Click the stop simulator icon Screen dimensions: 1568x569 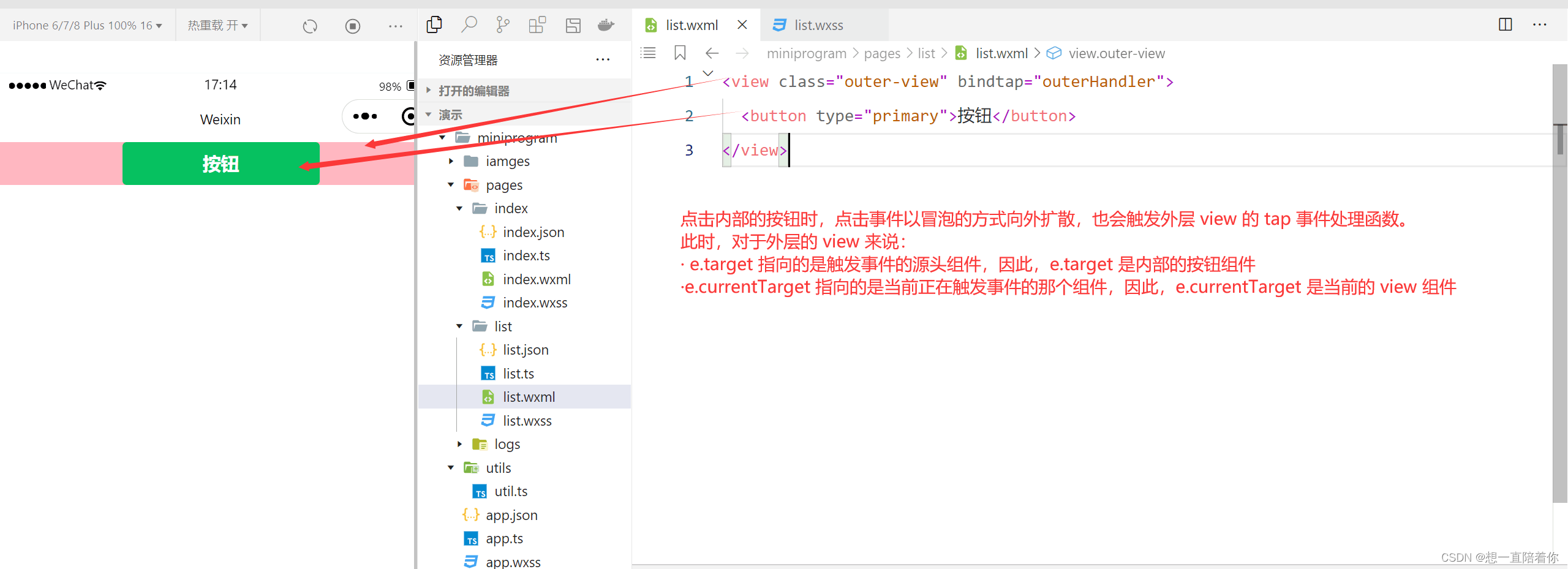353,26
